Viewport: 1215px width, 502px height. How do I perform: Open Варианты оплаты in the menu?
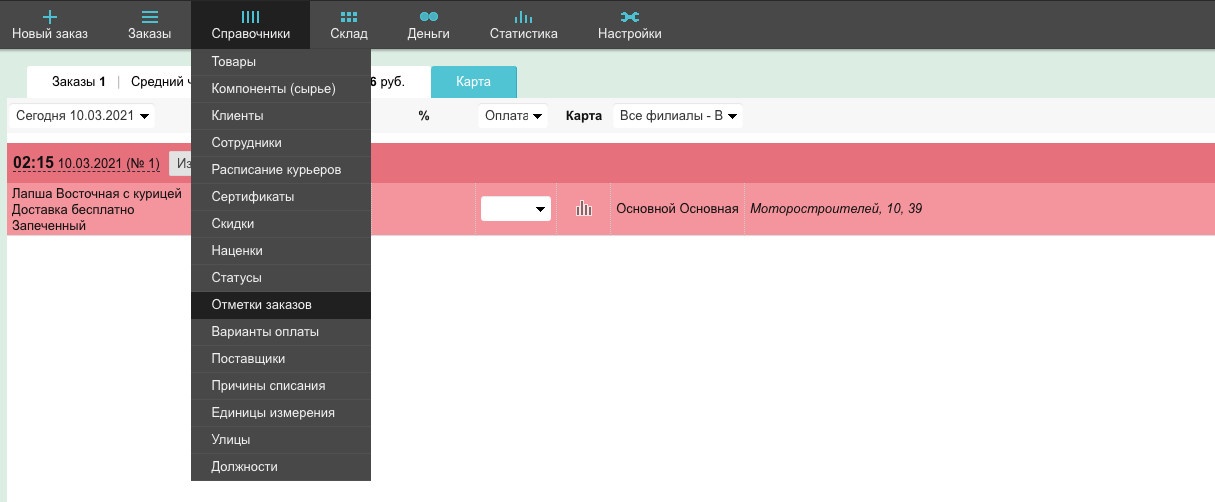click(x=265, y=332)
